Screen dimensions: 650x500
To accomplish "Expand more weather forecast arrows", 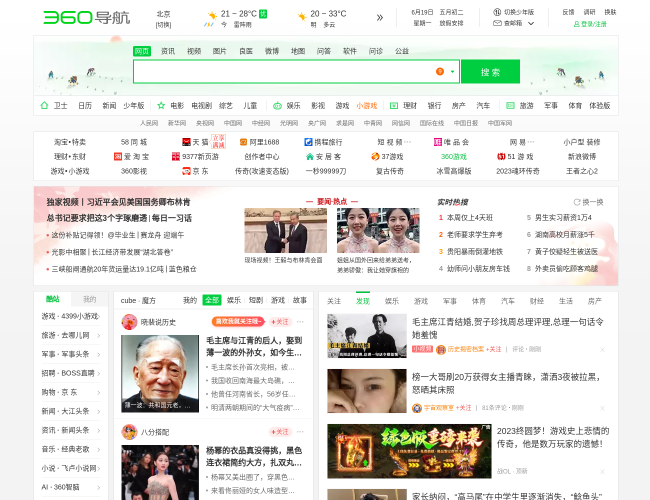I will pos(380,17).
